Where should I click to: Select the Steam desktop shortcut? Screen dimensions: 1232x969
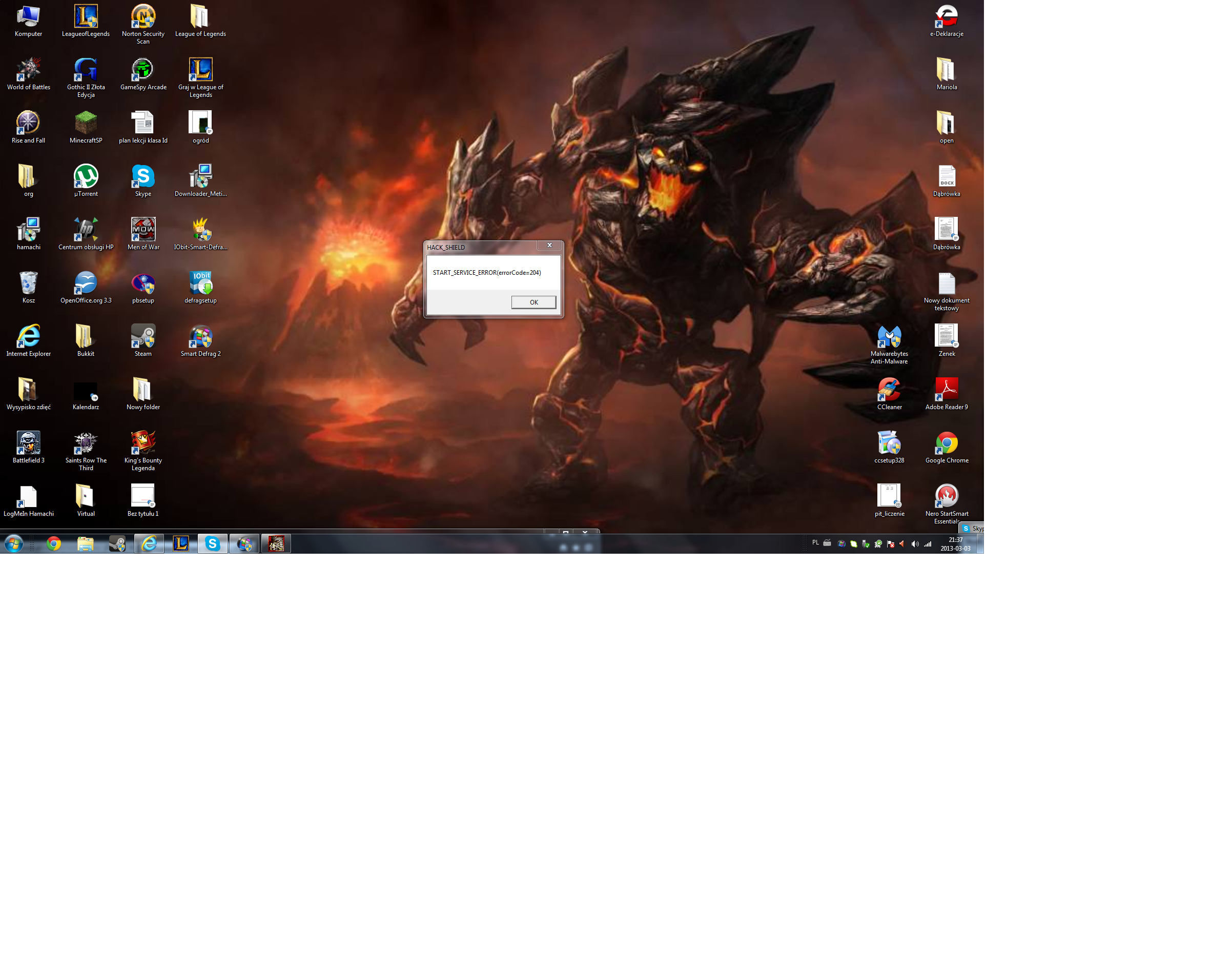(x=143, y=341)
